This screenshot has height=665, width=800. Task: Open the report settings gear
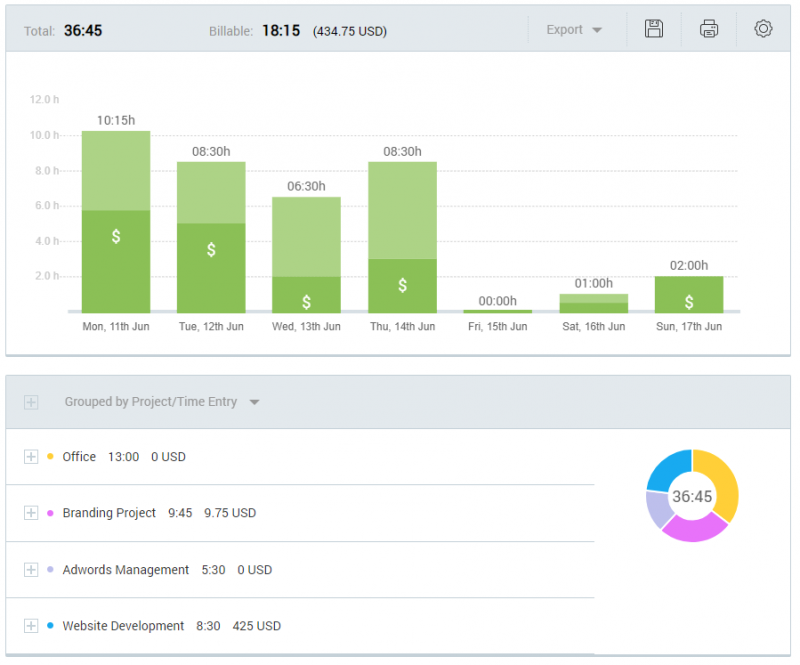click(x=763, y=29)
